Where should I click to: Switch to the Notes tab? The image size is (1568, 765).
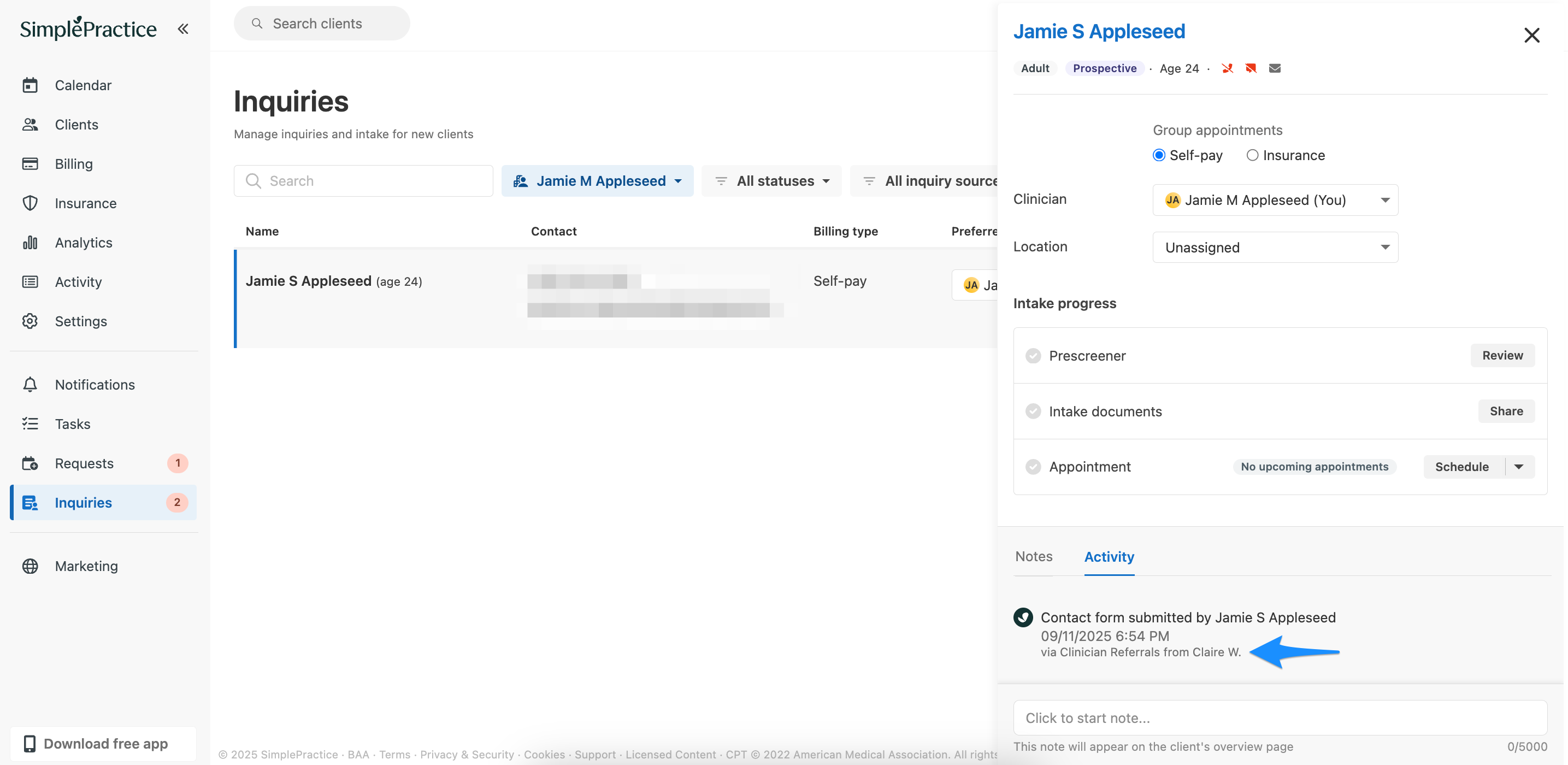1034,556
